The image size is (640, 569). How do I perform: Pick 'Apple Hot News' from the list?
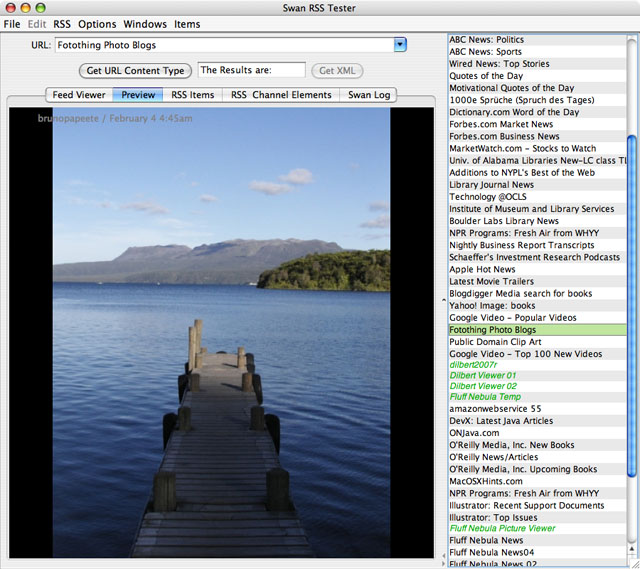(x=482, y=269)
